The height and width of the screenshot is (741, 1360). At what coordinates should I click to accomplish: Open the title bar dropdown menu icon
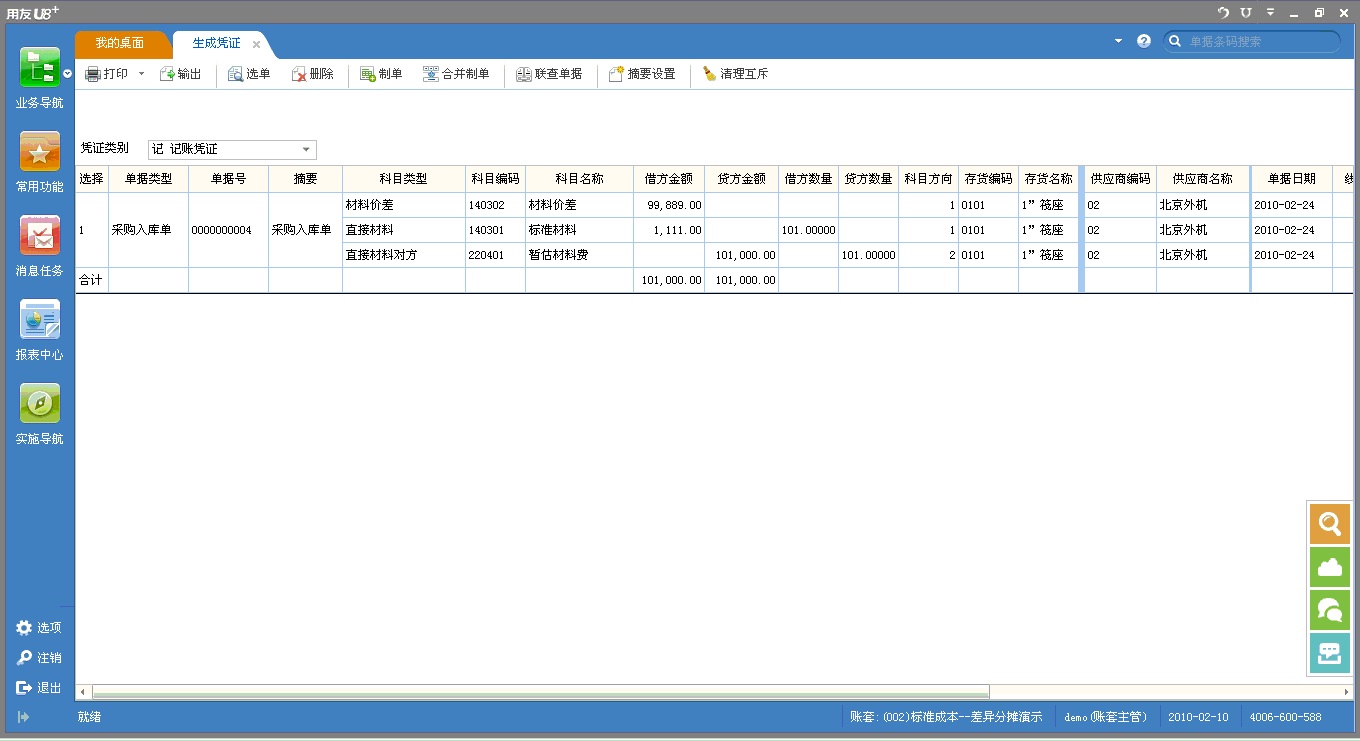coord(1270,12)
